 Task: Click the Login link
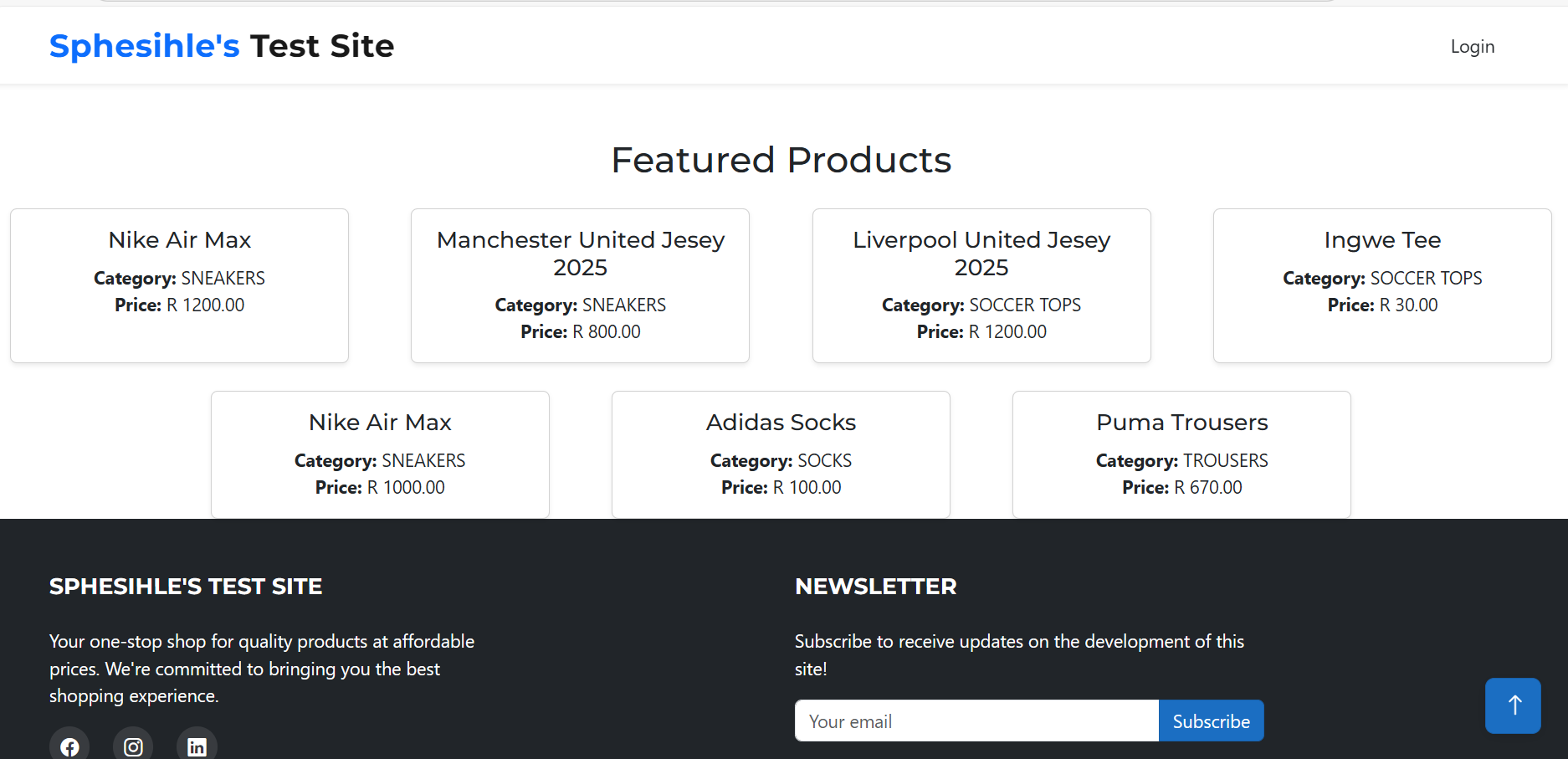pos(1473,46)
